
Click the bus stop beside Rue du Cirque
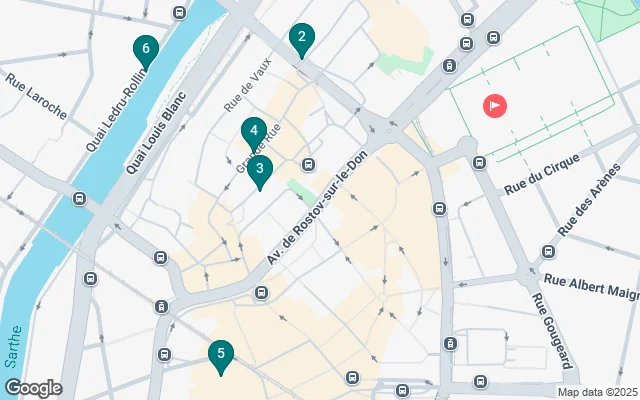coord(480,162)
